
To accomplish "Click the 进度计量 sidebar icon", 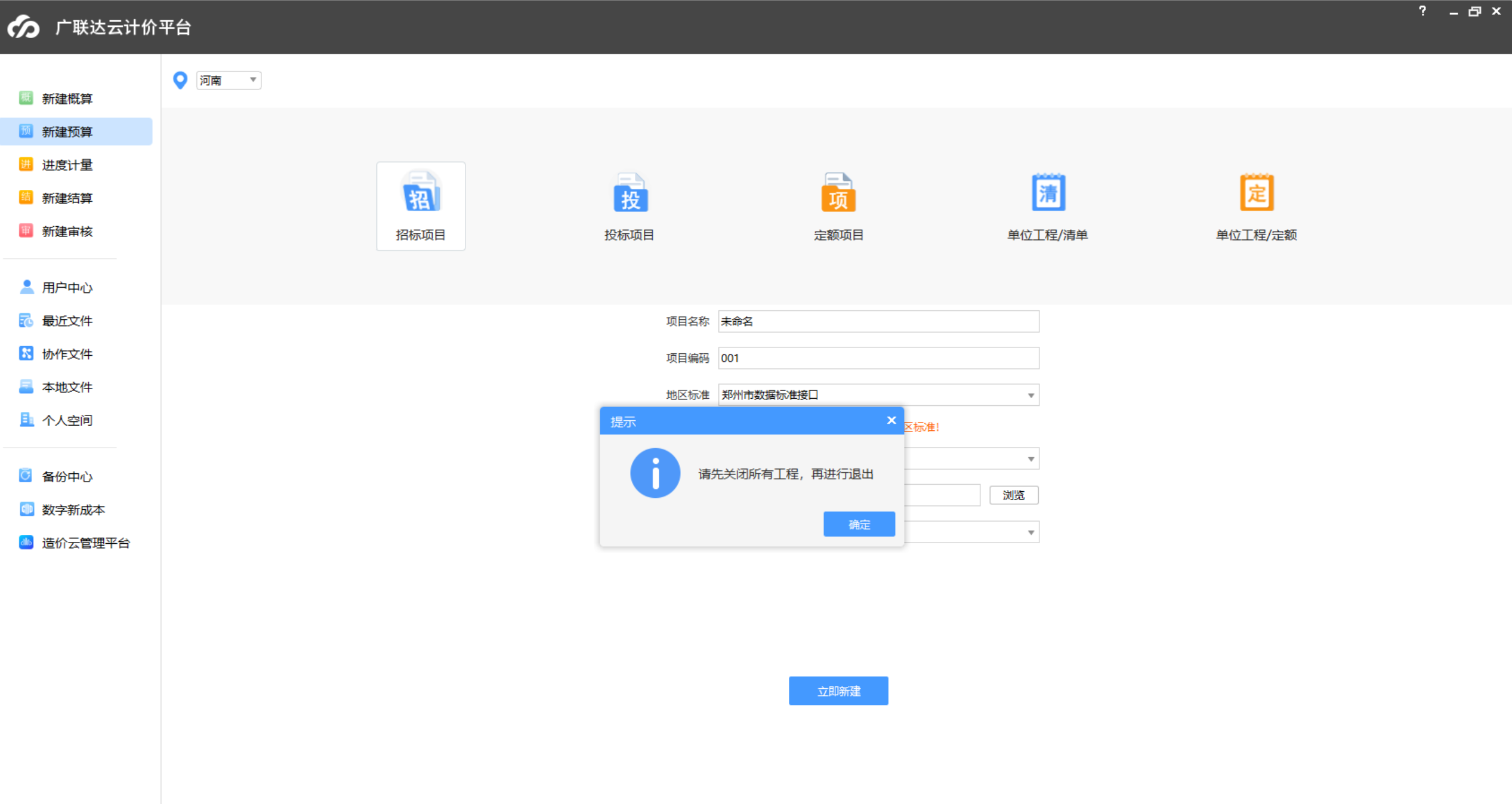I will 26,164.
